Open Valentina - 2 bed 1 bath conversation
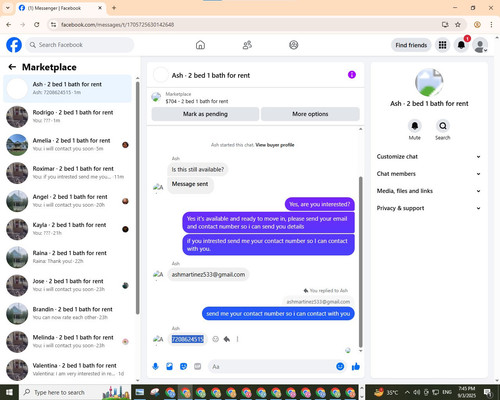Image resolution: width=500 pixels, height=400 pixels. pyautogui.click(x=68, y=369)
